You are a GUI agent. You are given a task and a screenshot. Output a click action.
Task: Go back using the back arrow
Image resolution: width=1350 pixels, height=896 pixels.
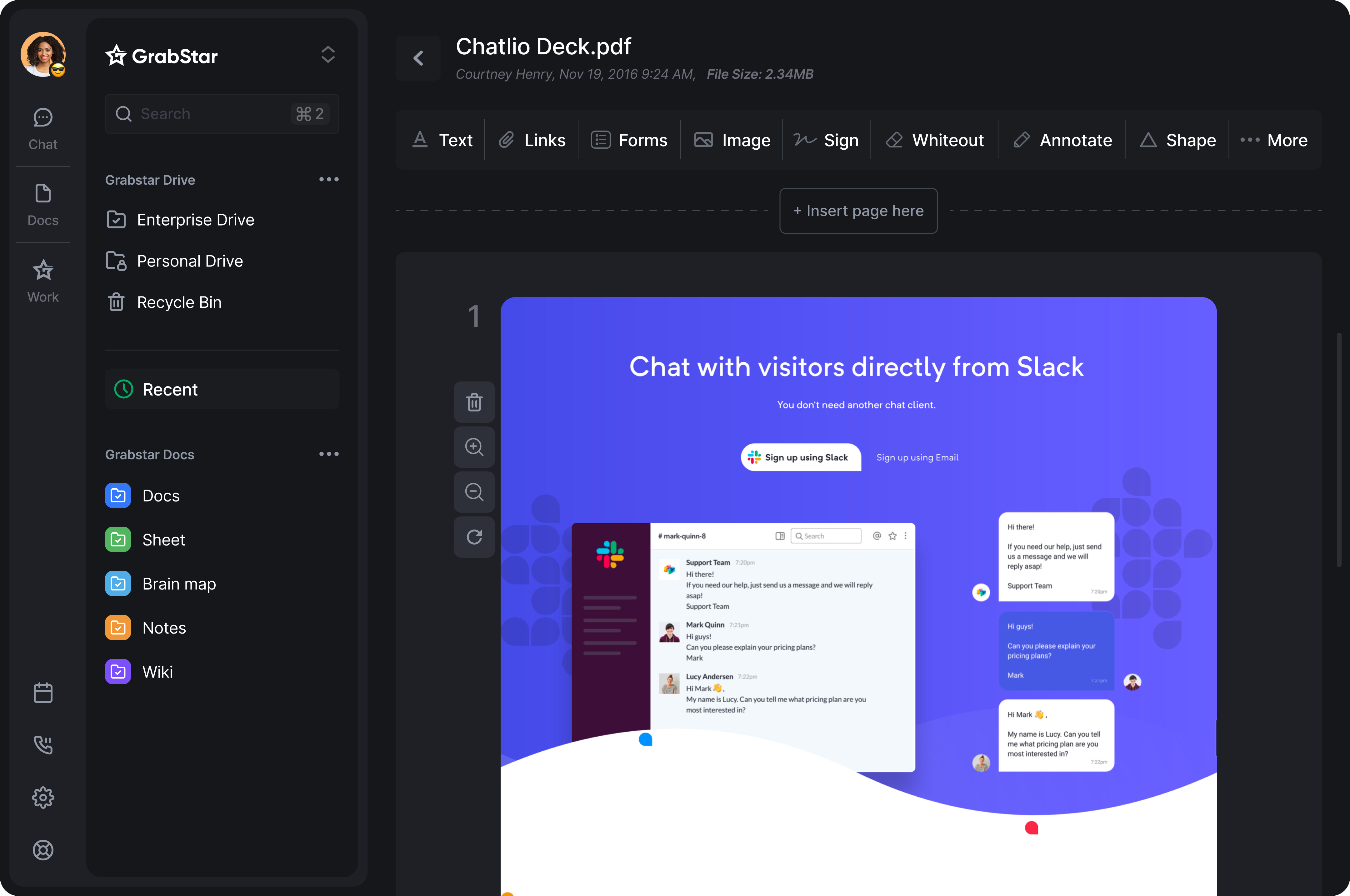coord(418,58)
